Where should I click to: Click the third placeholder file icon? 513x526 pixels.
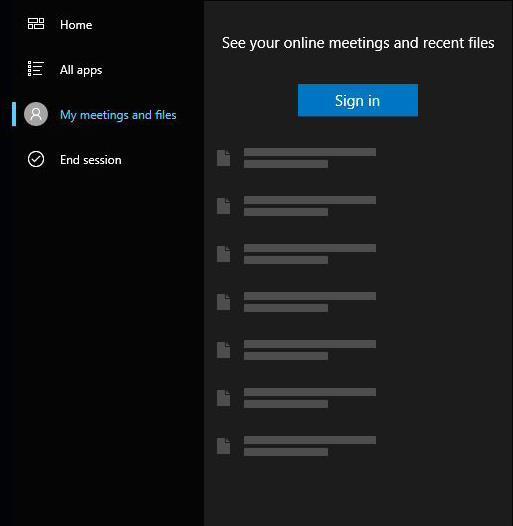pos(223,254)
